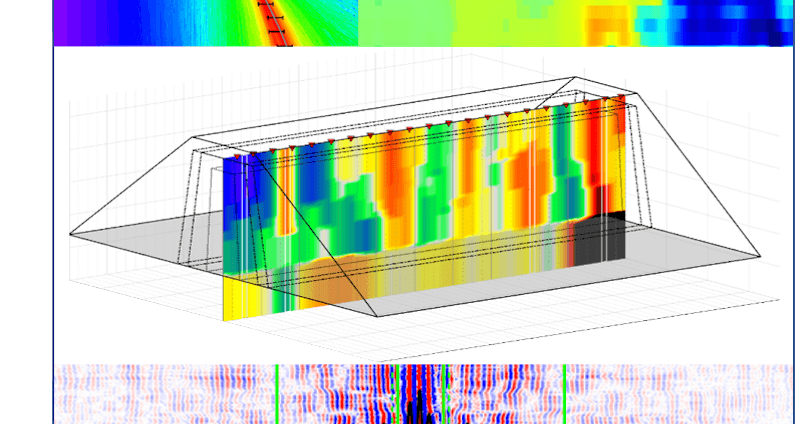
Task: Click the rightmost green vertical line in radargram
Action: (565, 394)
